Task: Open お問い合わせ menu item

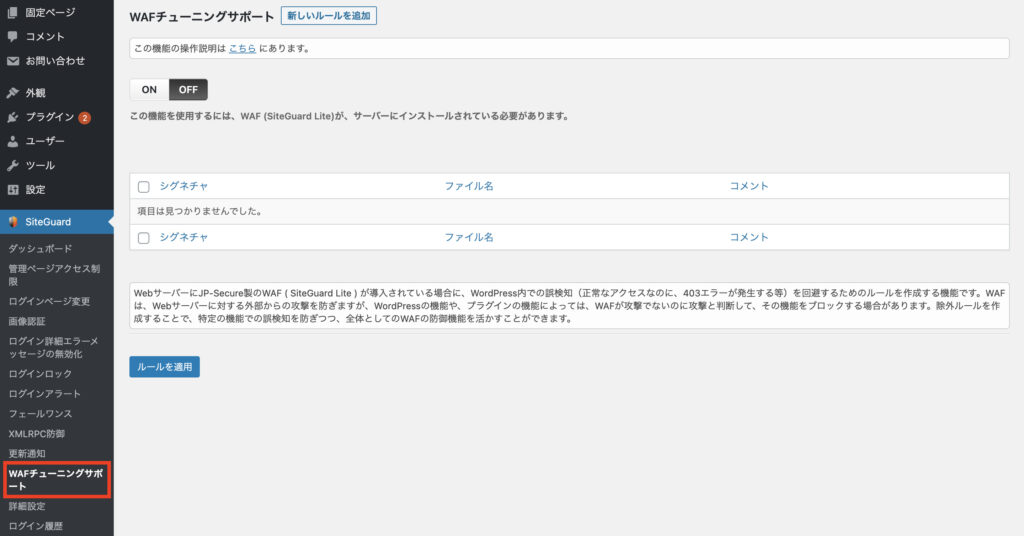Action: (x=57, y=61)
